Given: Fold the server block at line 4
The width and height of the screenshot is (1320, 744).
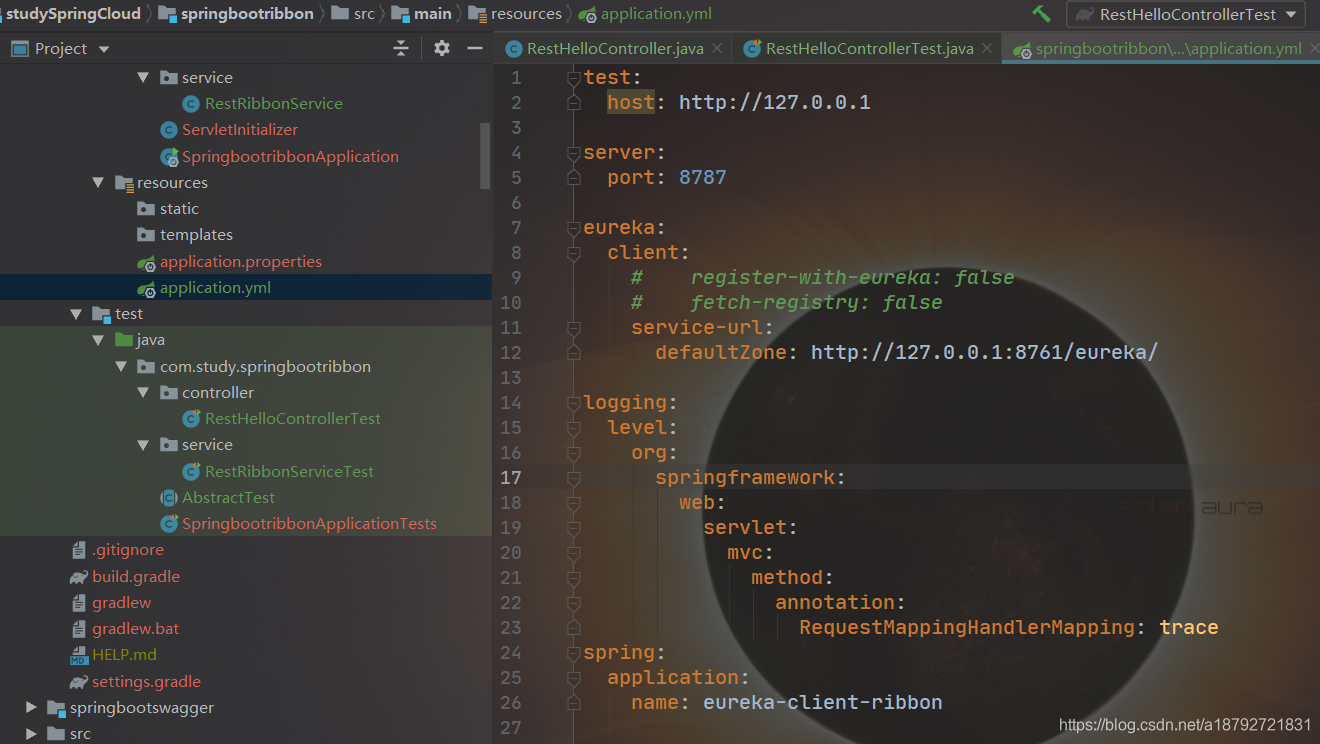Looking at the screenshot, I should pyautogui.click(x=574, y=152).
